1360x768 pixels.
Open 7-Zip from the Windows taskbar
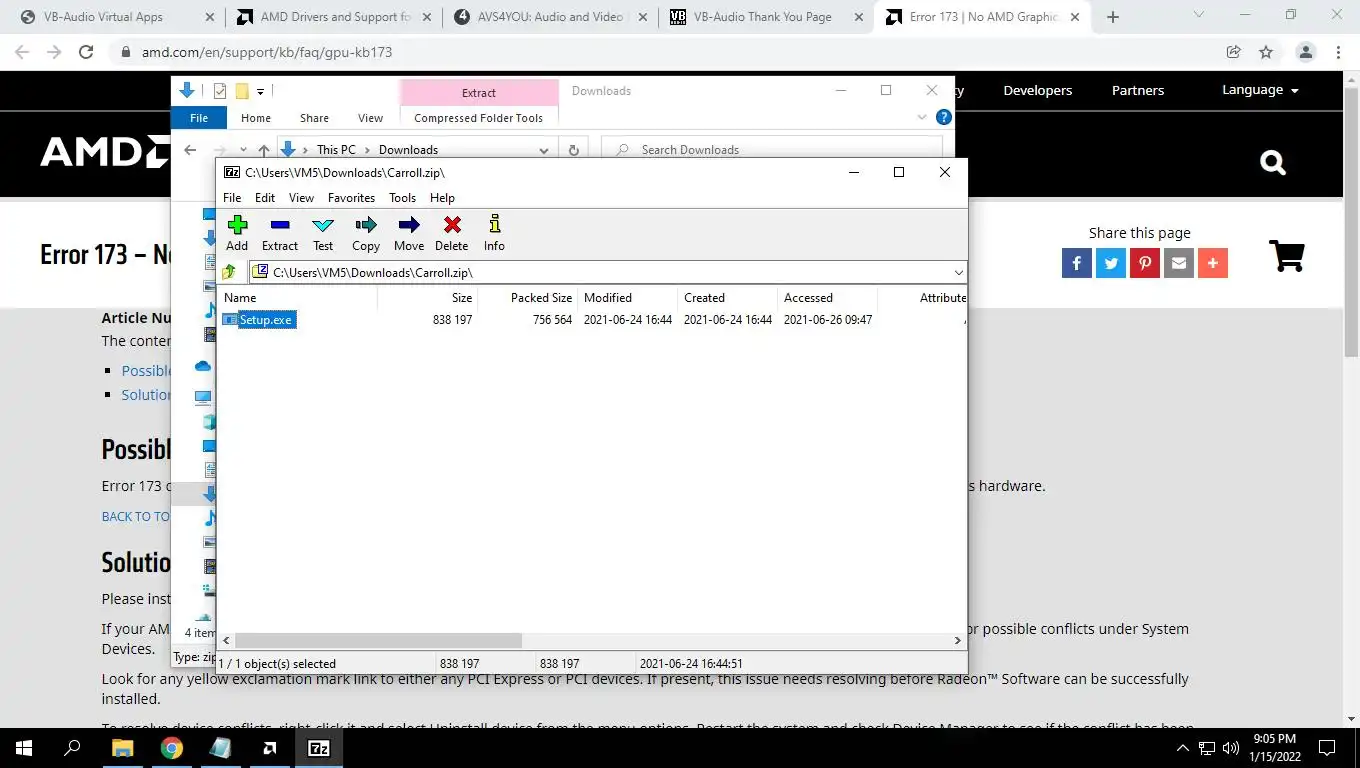319,748
